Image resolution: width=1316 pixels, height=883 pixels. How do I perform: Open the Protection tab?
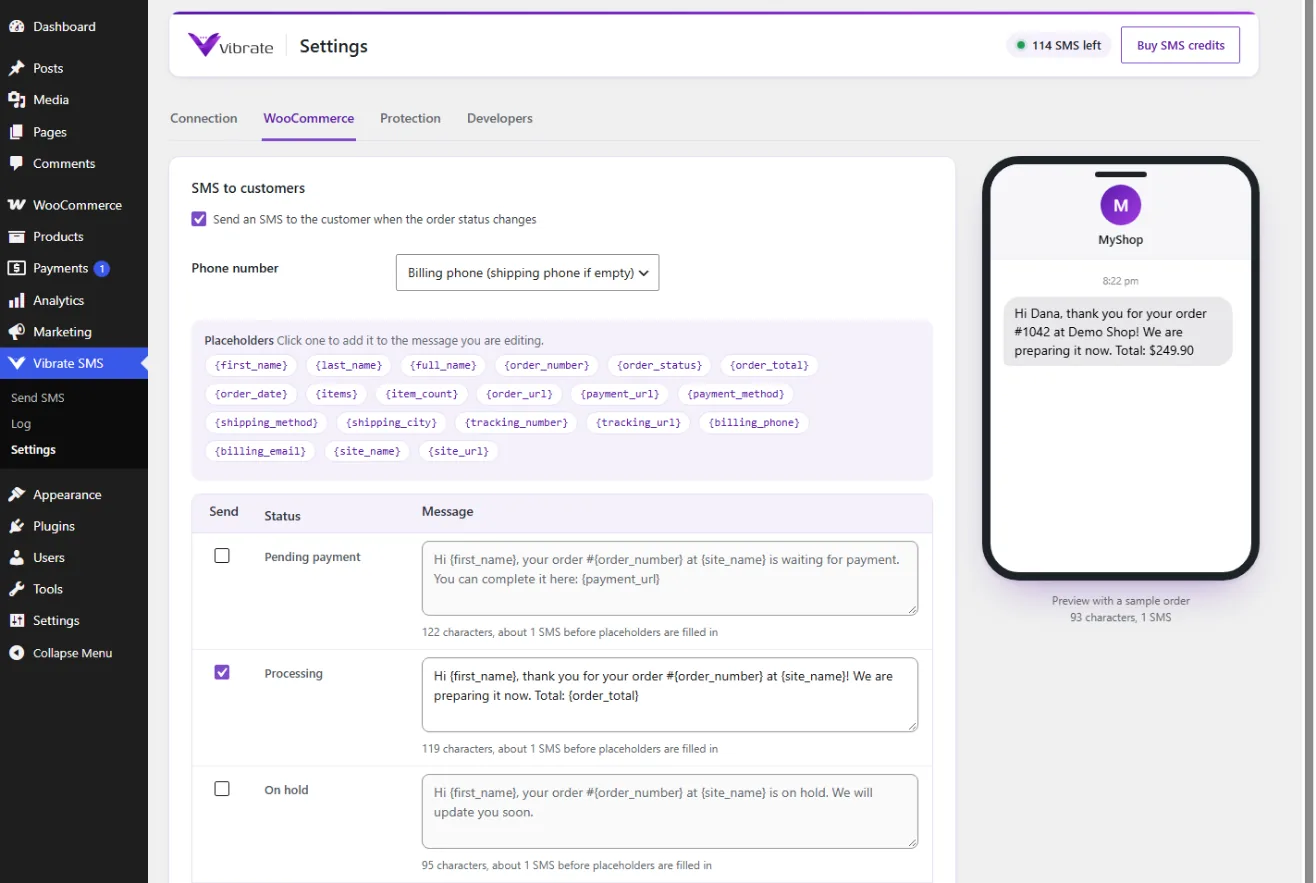(x=410, y=118)
